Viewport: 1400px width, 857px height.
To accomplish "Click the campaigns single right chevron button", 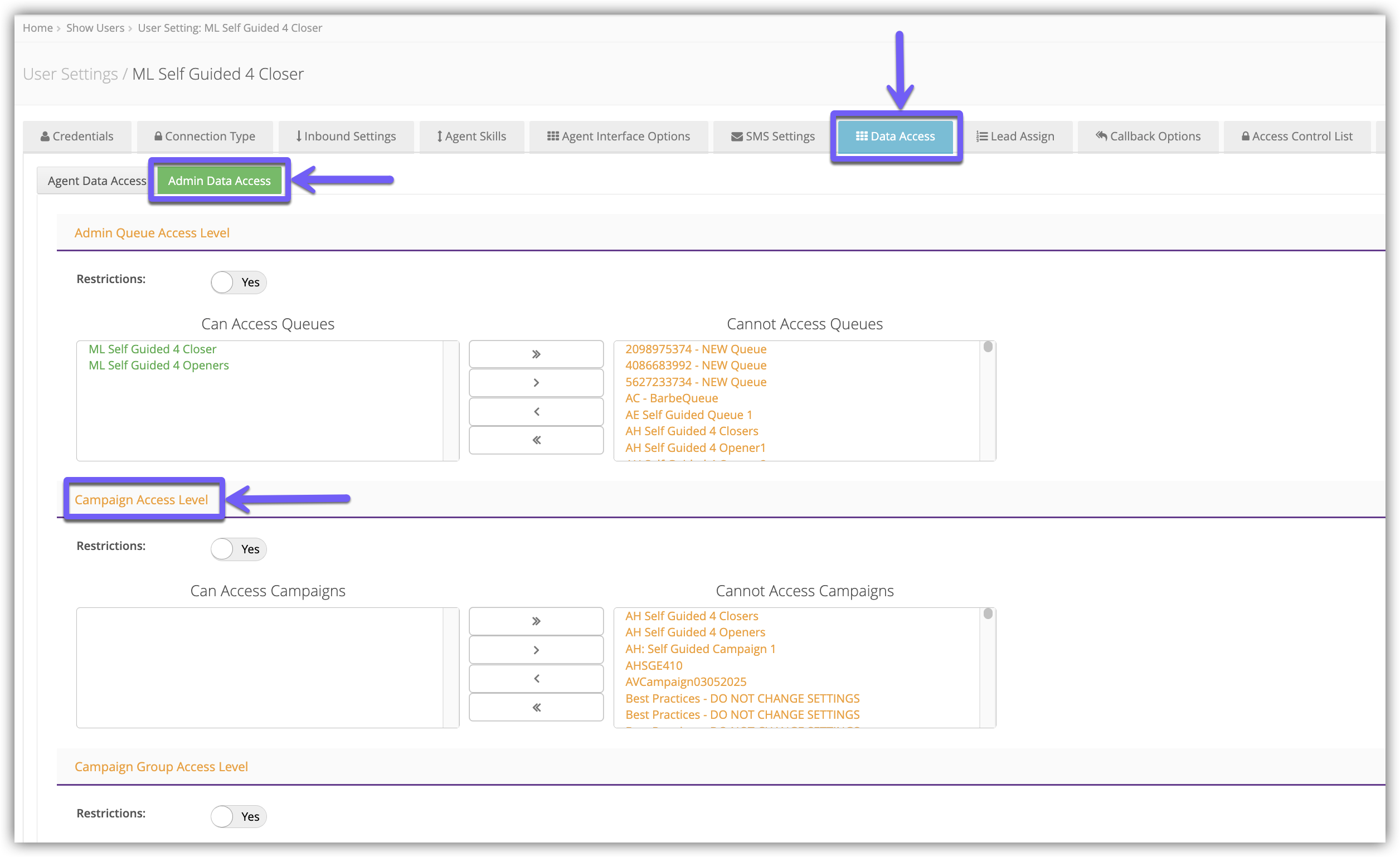I will pyautogui.click(x=536, y=650).
